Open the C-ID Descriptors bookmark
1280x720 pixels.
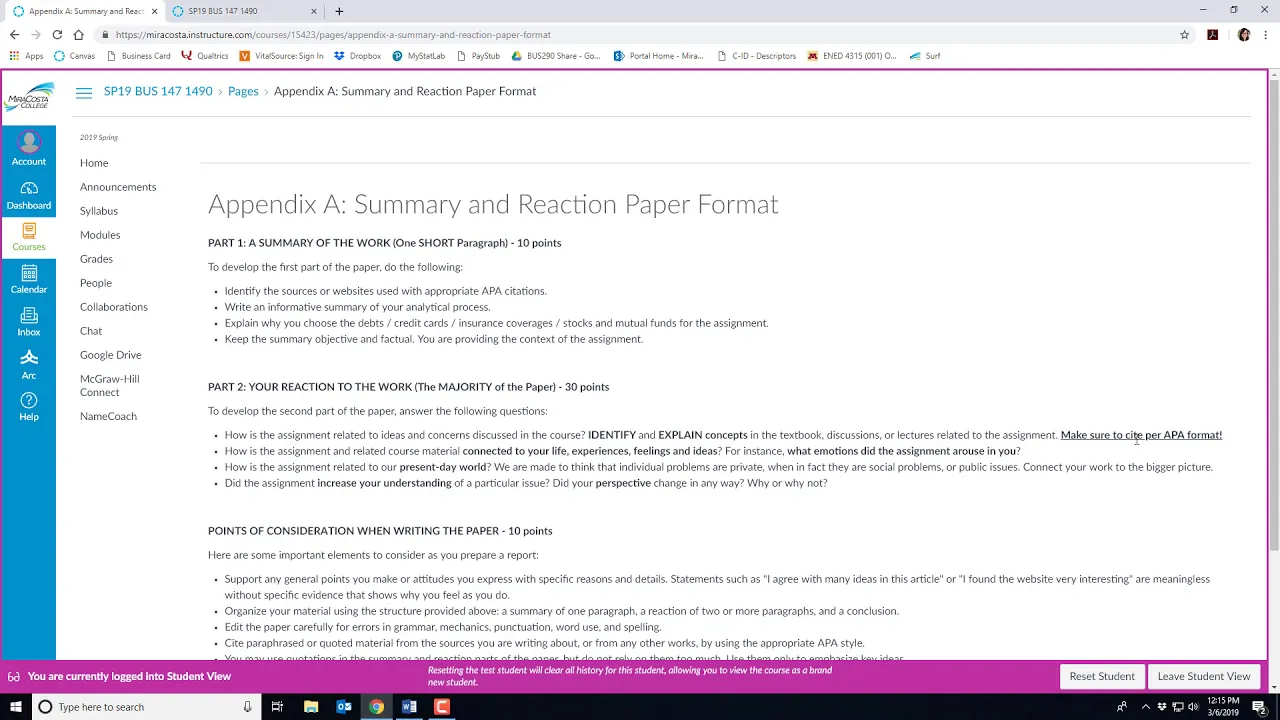coord(757,56)
